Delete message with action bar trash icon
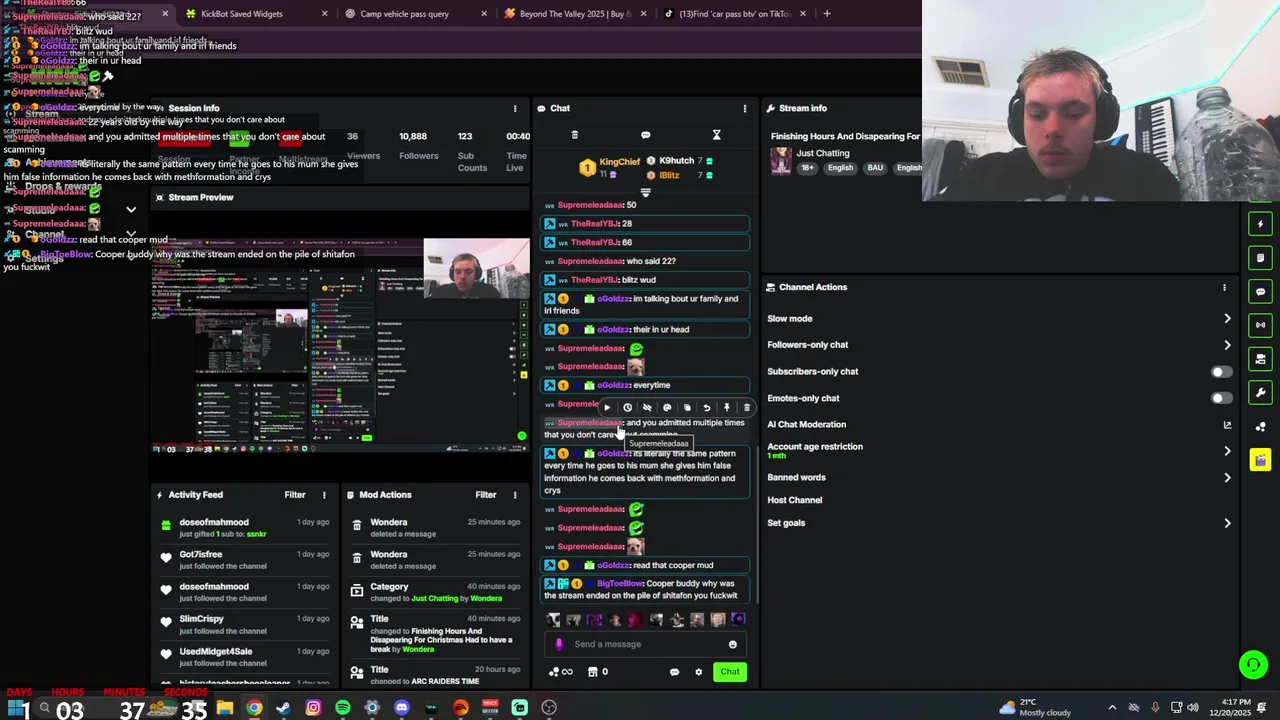 pos(746,408)
